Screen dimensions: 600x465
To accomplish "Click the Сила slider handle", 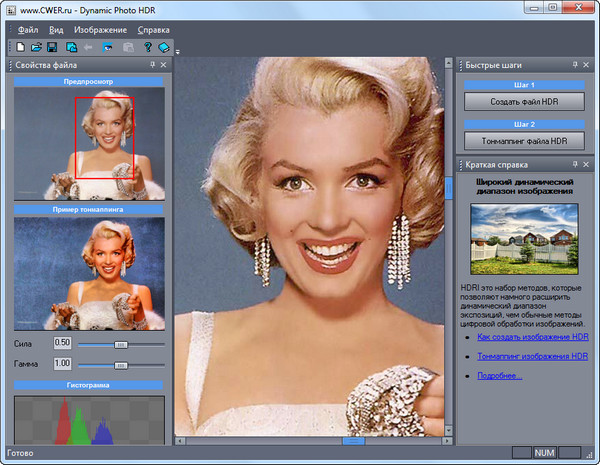I will pyautogui.click(x=121, y=343).
